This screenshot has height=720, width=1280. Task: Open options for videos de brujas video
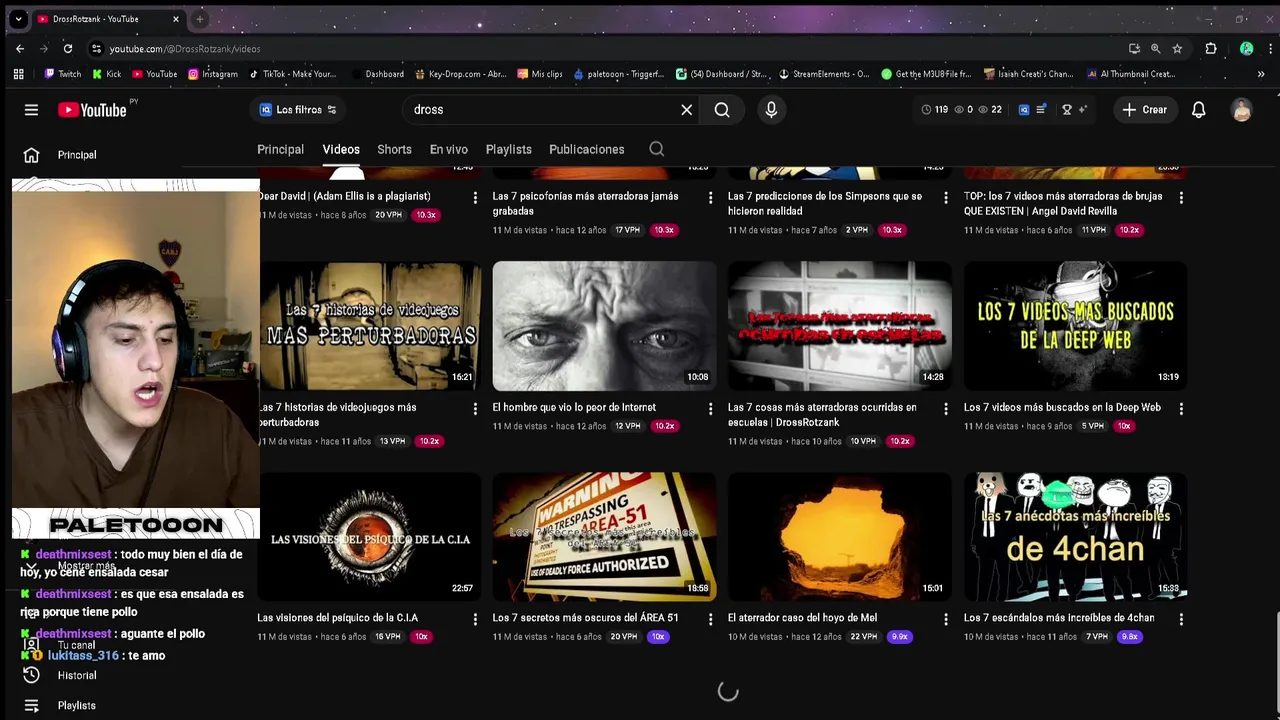[1181, 198]
